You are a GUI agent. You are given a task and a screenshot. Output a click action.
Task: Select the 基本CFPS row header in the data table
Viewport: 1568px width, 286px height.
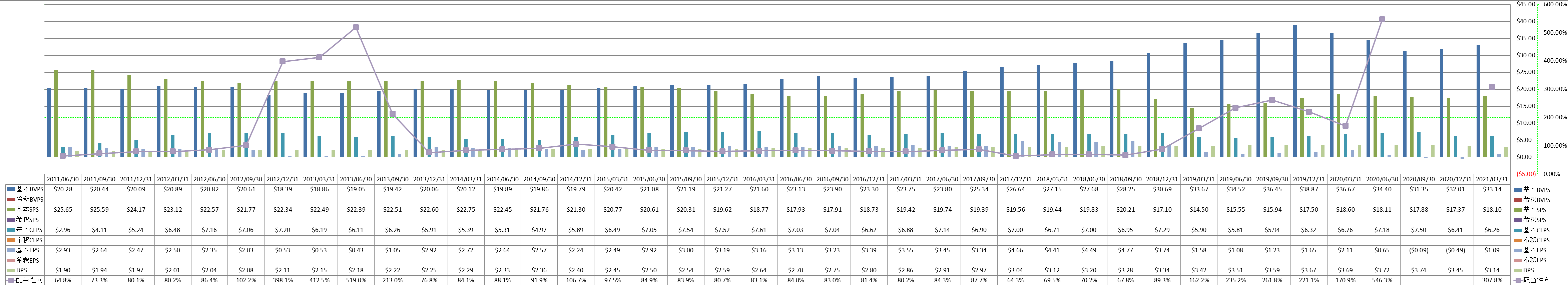click(x=24, y=230)
